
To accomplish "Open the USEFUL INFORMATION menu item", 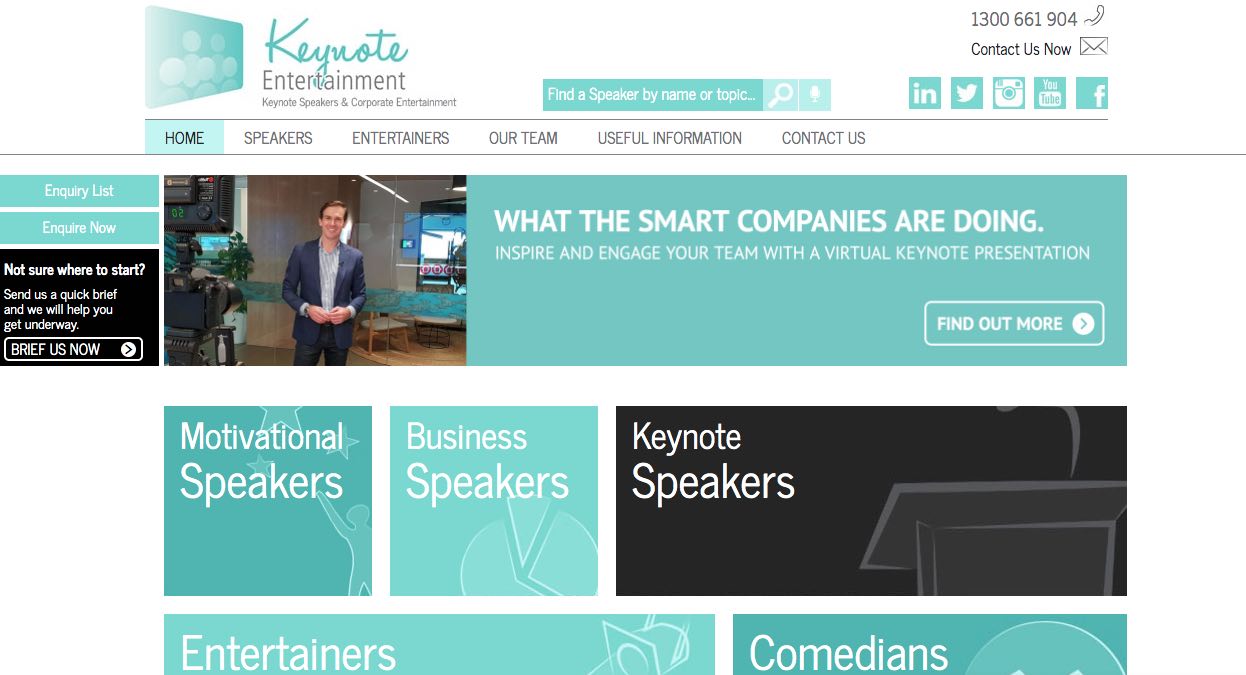I will click(670, 138).
